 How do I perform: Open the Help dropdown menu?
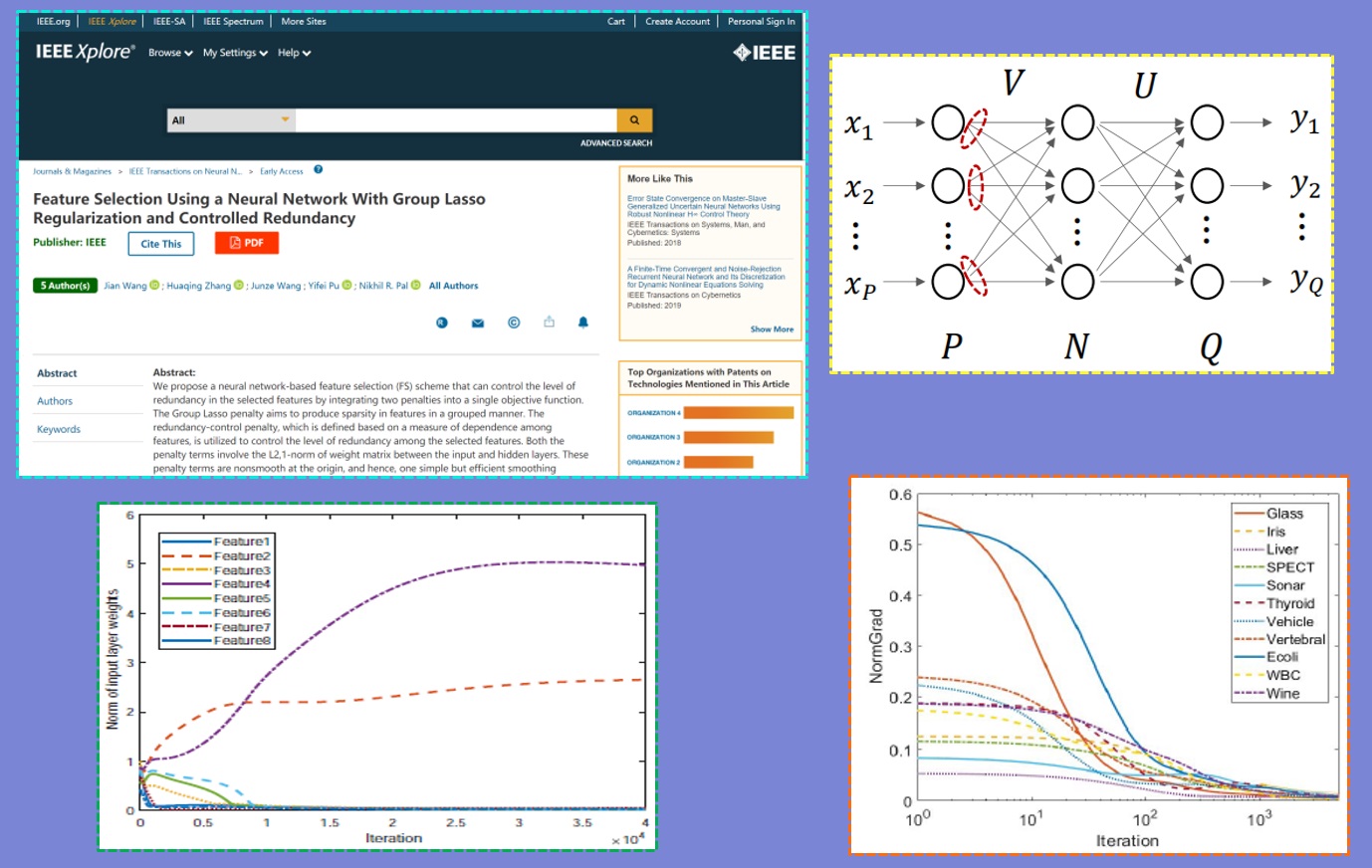pyautogui.click(x=294, y=53)
